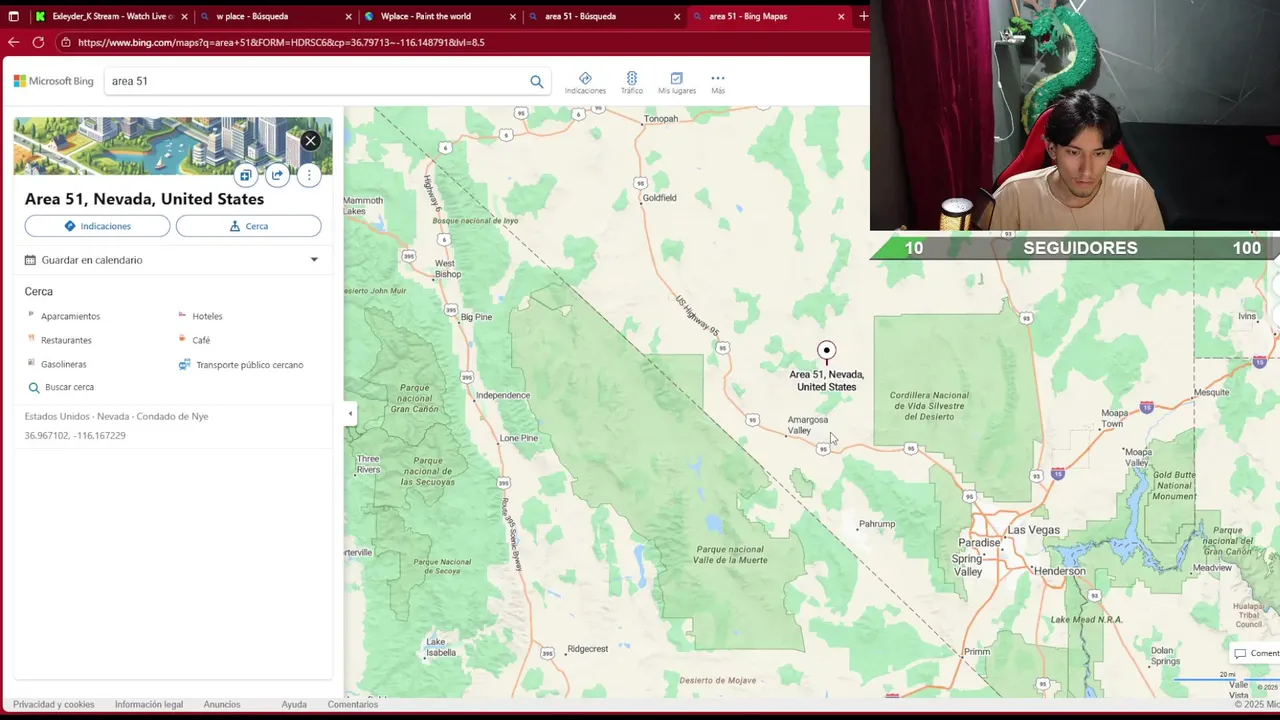Click the Goldfield town label
The image size is (1280, 720).
pos(659,198)
